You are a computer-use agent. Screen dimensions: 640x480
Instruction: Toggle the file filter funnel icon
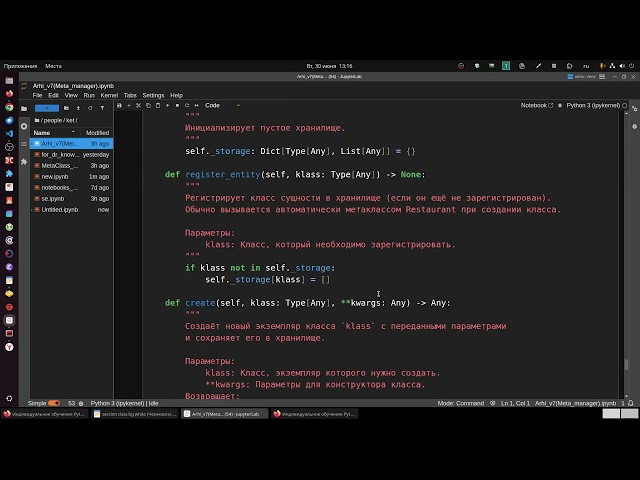tap(102, 108)
